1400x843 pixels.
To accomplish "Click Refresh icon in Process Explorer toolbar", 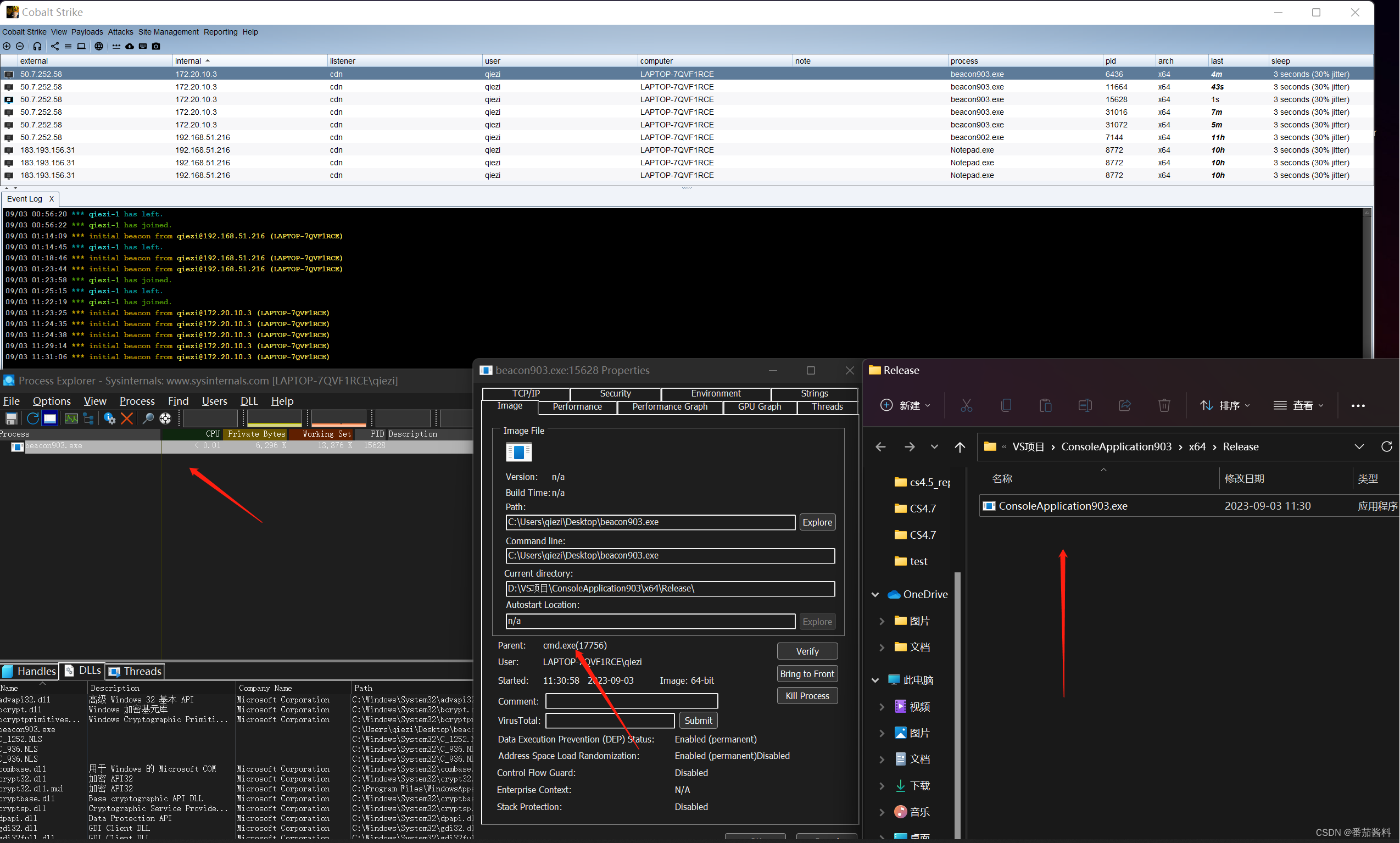I will tap(32, 418).
